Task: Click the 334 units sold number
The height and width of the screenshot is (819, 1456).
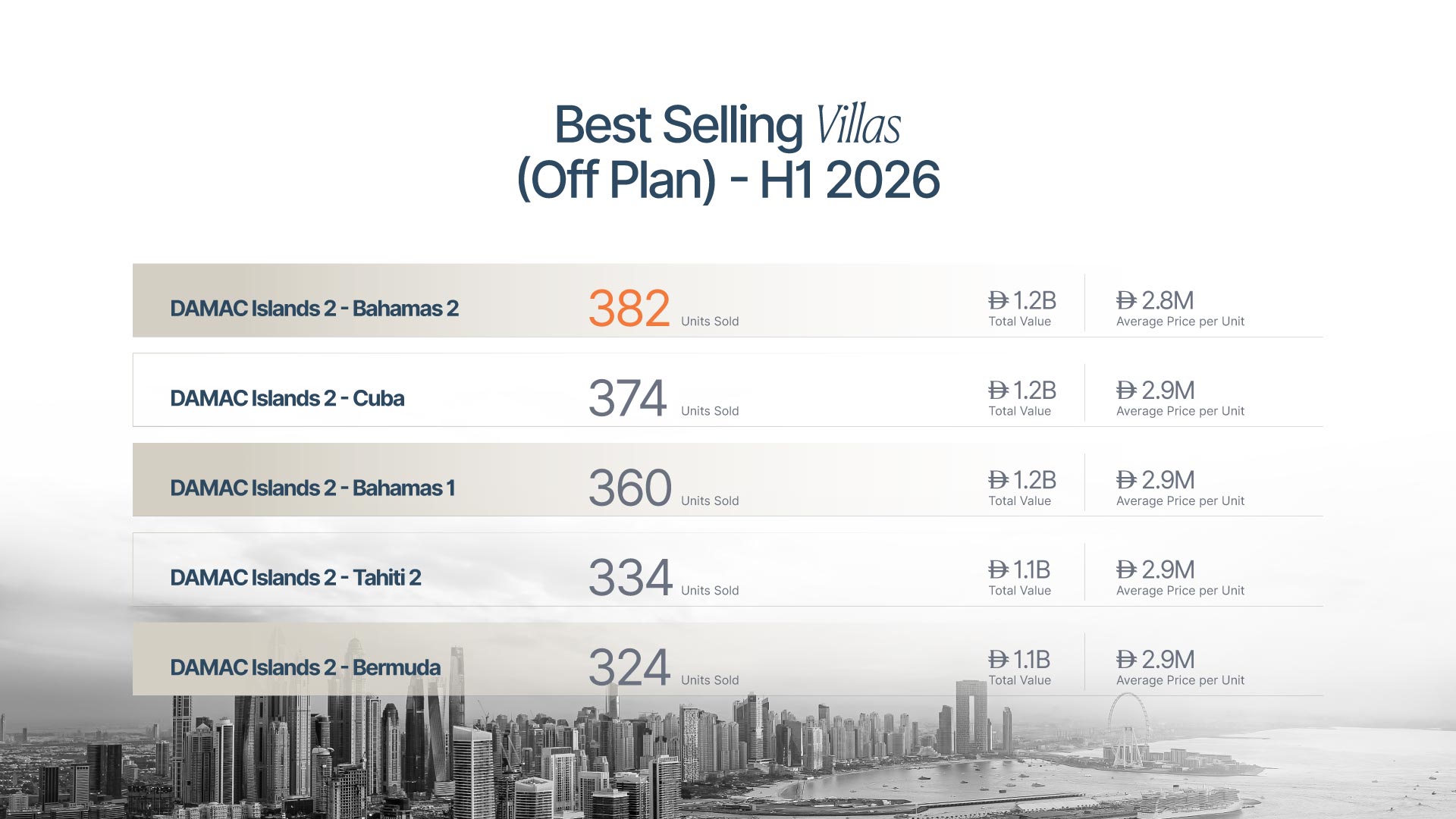Action: (x=630, y=577)
